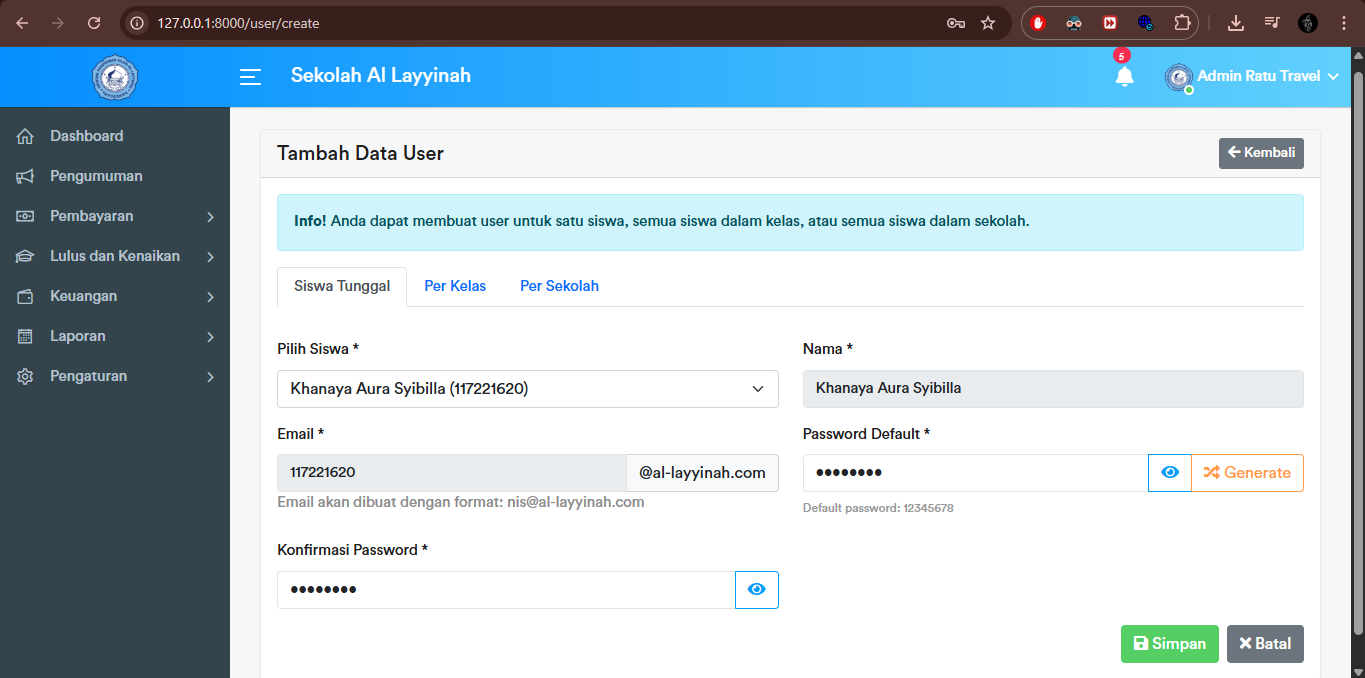Click the Password Default input field

tap(974, 473)
